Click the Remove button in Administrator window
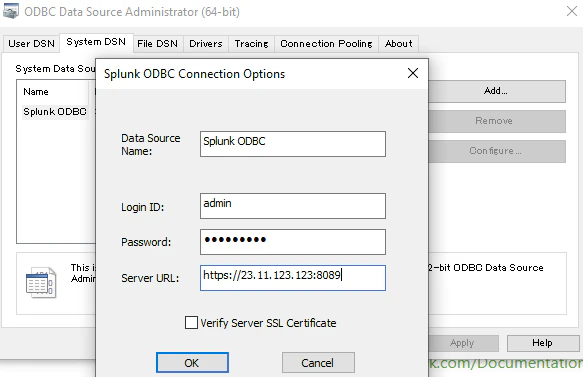Image resolution: width=583 pixels, height=377 pixels. pyautogui.click(x=497, y=121)
